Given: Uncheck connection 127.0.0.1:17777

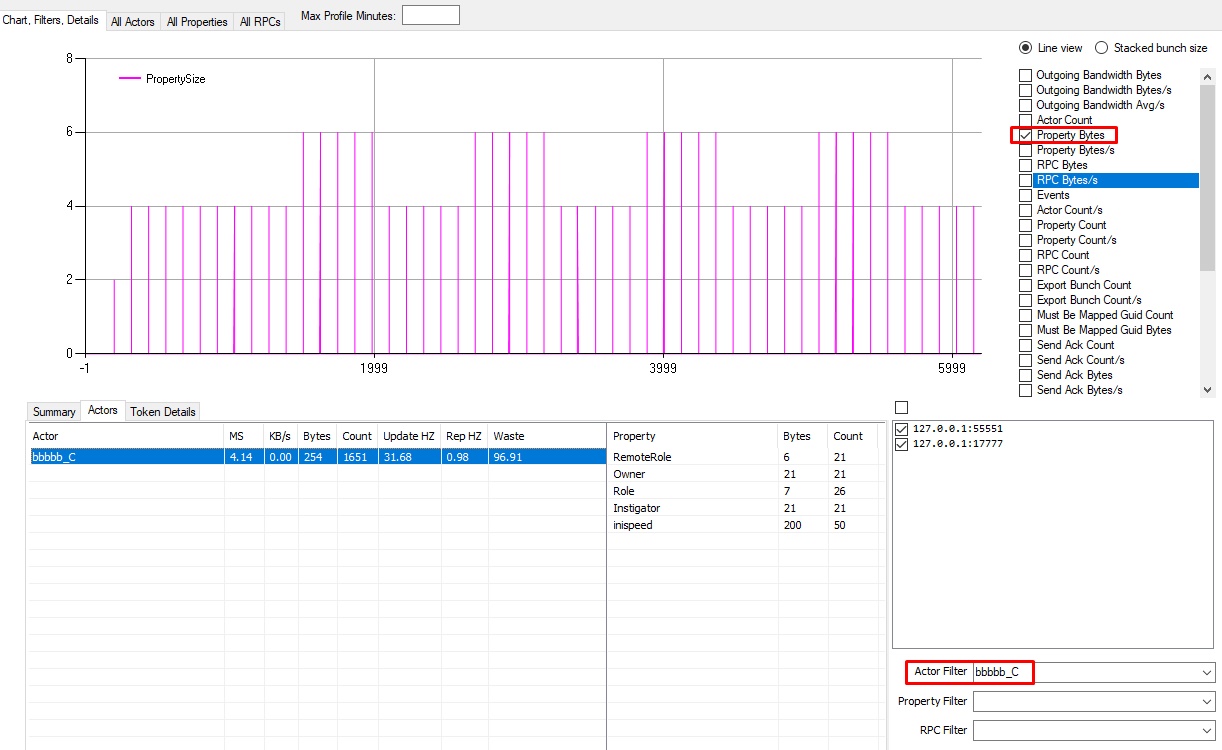Looking at the screenshot, I should coord(902,444).
